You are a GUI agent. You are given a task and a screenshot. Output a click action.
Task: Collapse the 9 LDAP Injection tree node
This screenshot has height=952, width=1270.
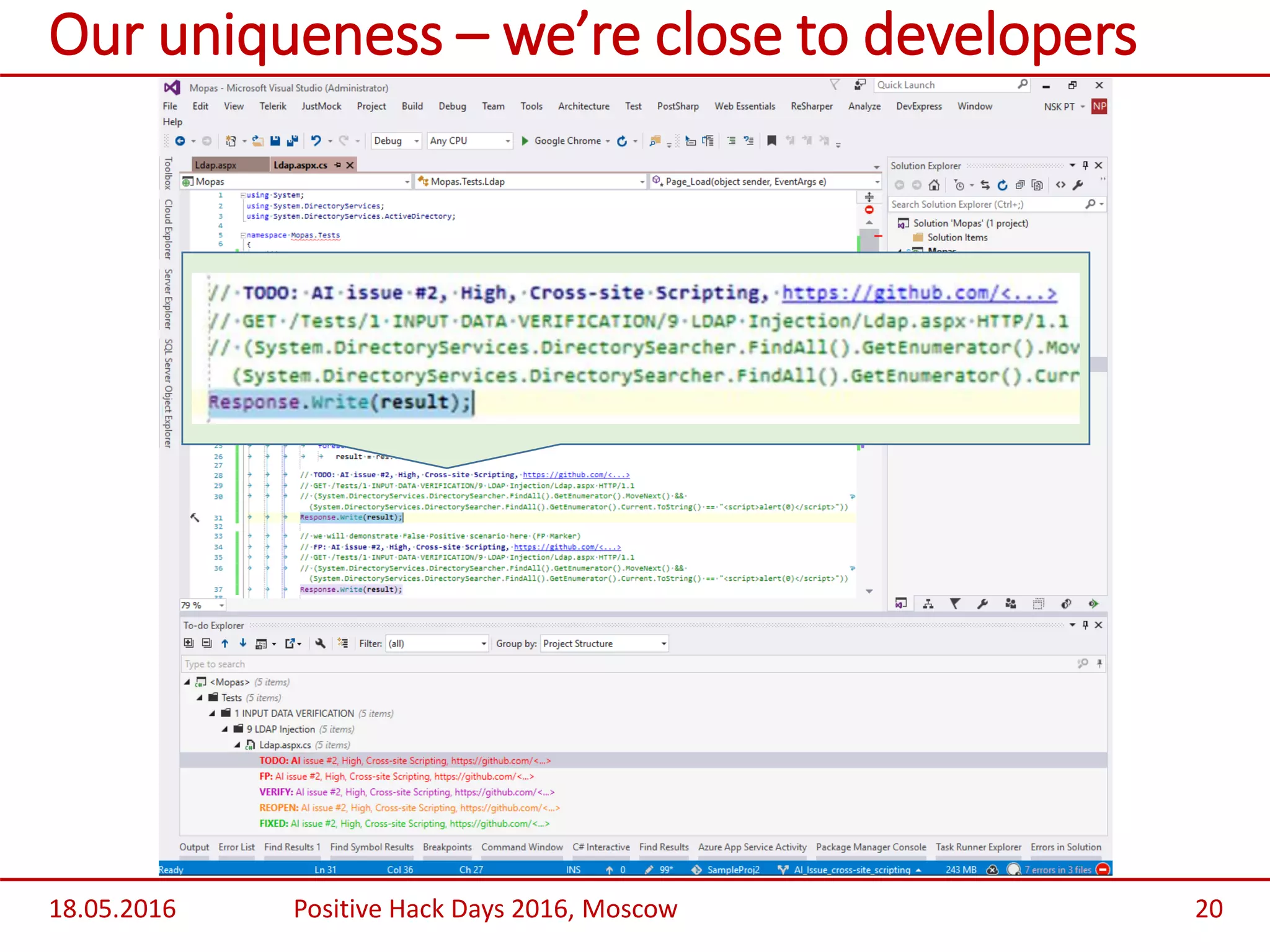225,729
